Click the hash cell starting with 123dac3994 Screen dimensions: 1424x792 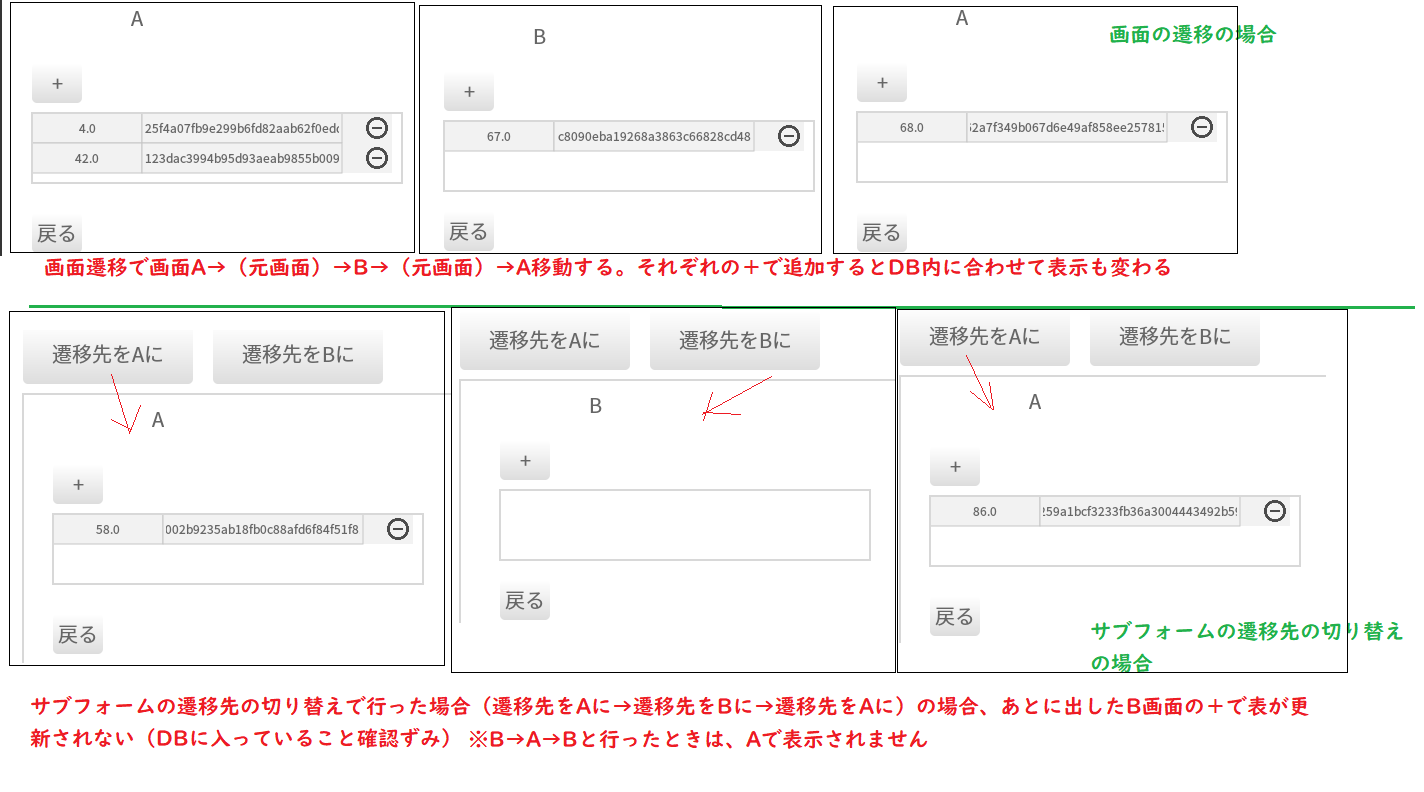tap(242, 158)
